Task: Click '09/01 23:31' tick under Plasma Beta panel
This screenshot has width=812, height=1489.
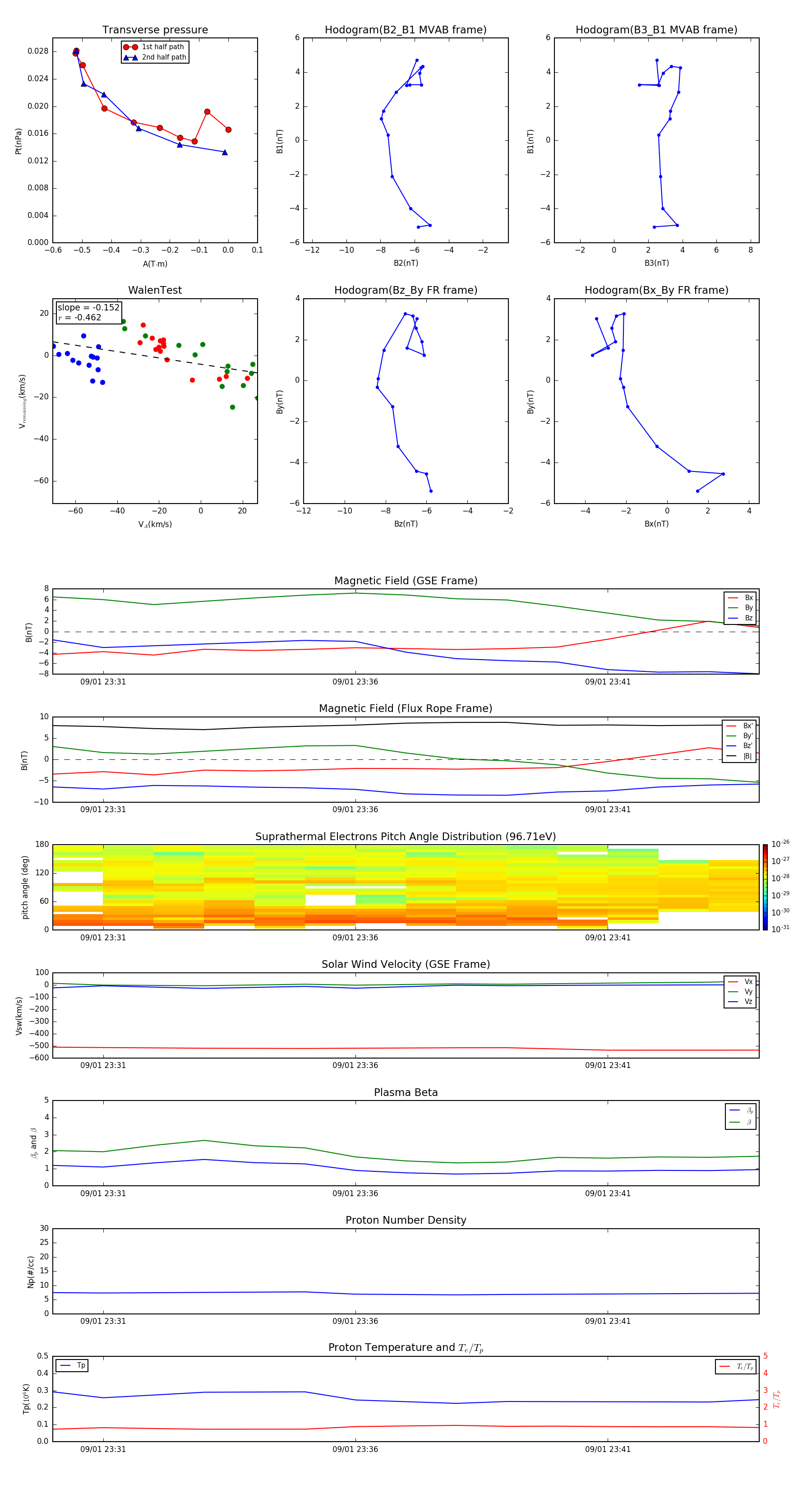Action: coord(103,1193)
